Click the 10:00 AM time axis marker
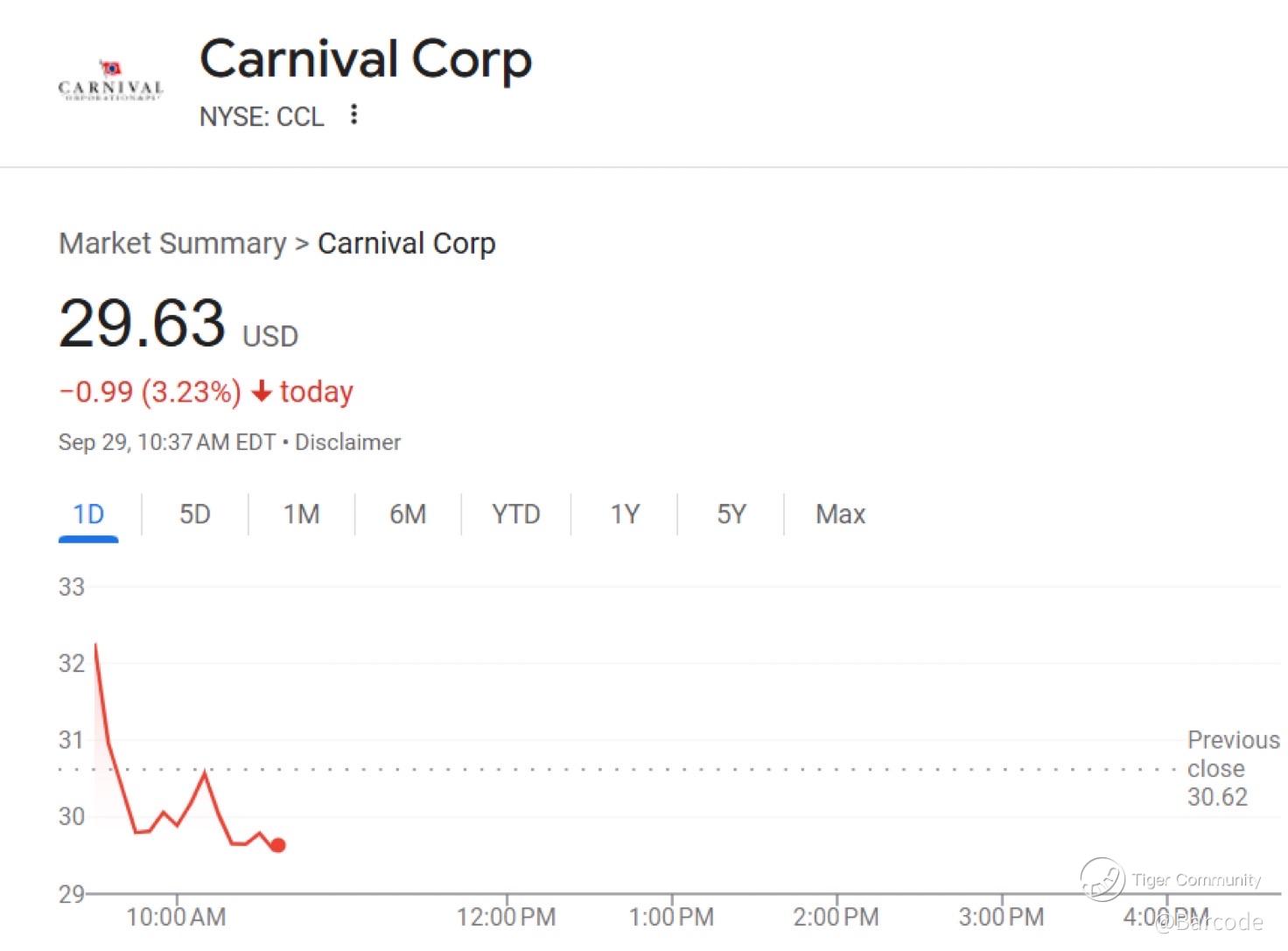1288x951 pixels. (176, 916)
